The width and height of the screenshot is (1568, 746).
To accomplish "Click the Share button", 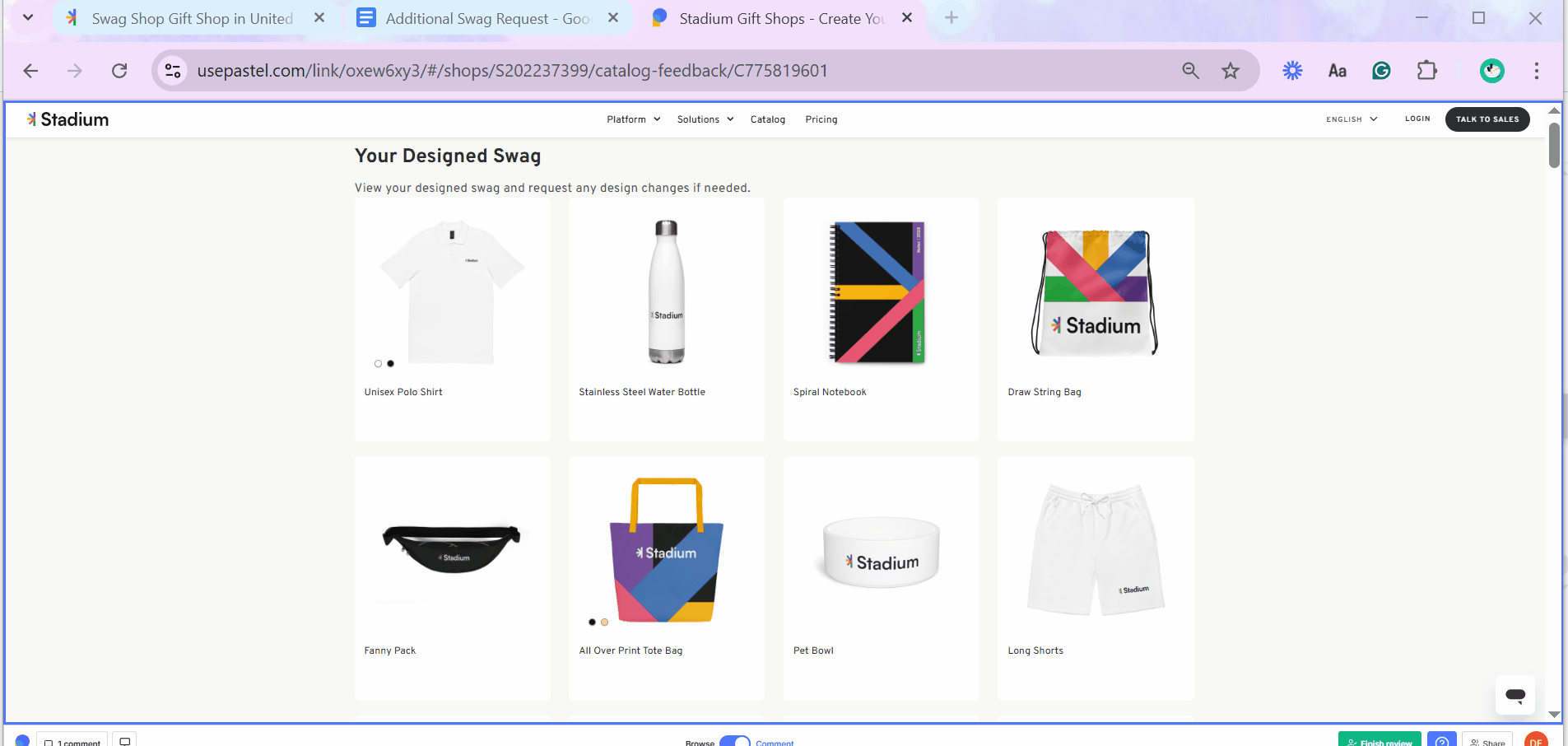I will 1487,740.
